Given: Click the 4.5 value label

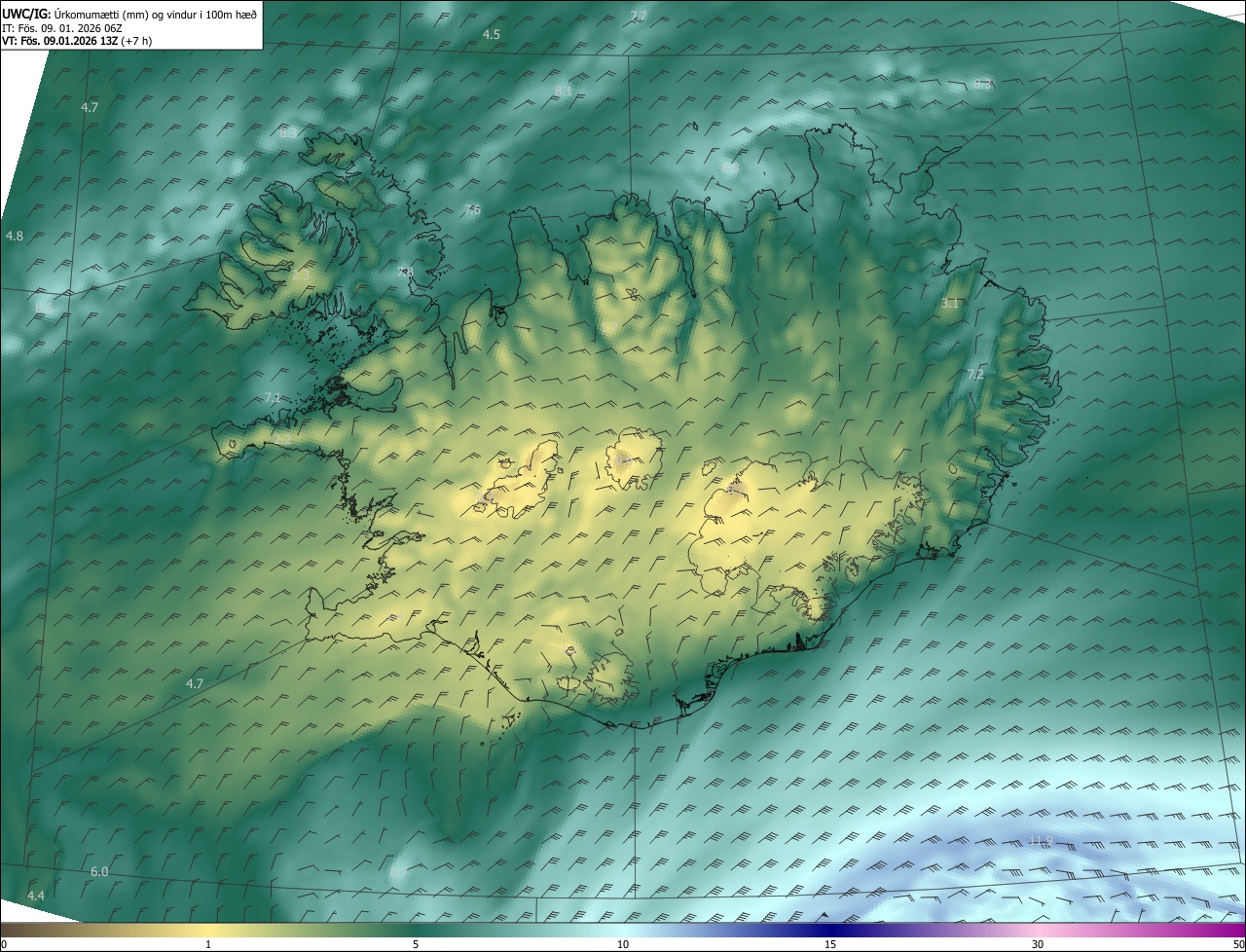Looking at the screenshot, I should (x=492, y=34).
